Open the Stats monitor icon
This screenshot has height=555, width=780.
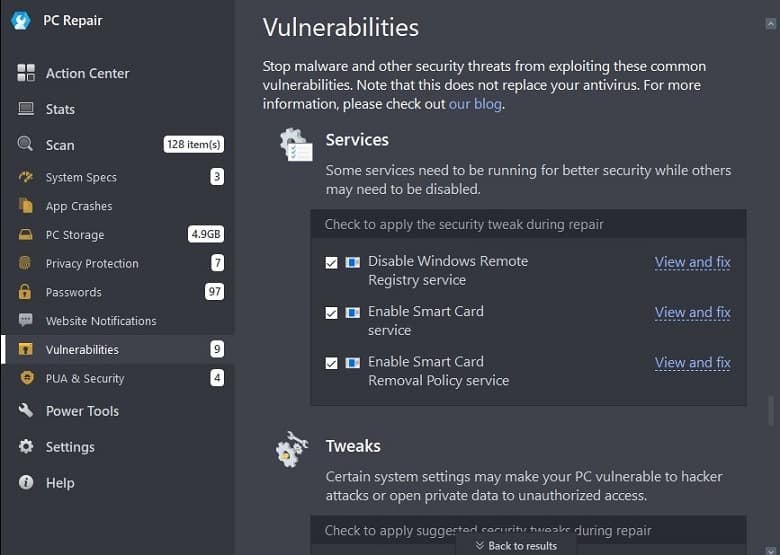click(26, 109)
